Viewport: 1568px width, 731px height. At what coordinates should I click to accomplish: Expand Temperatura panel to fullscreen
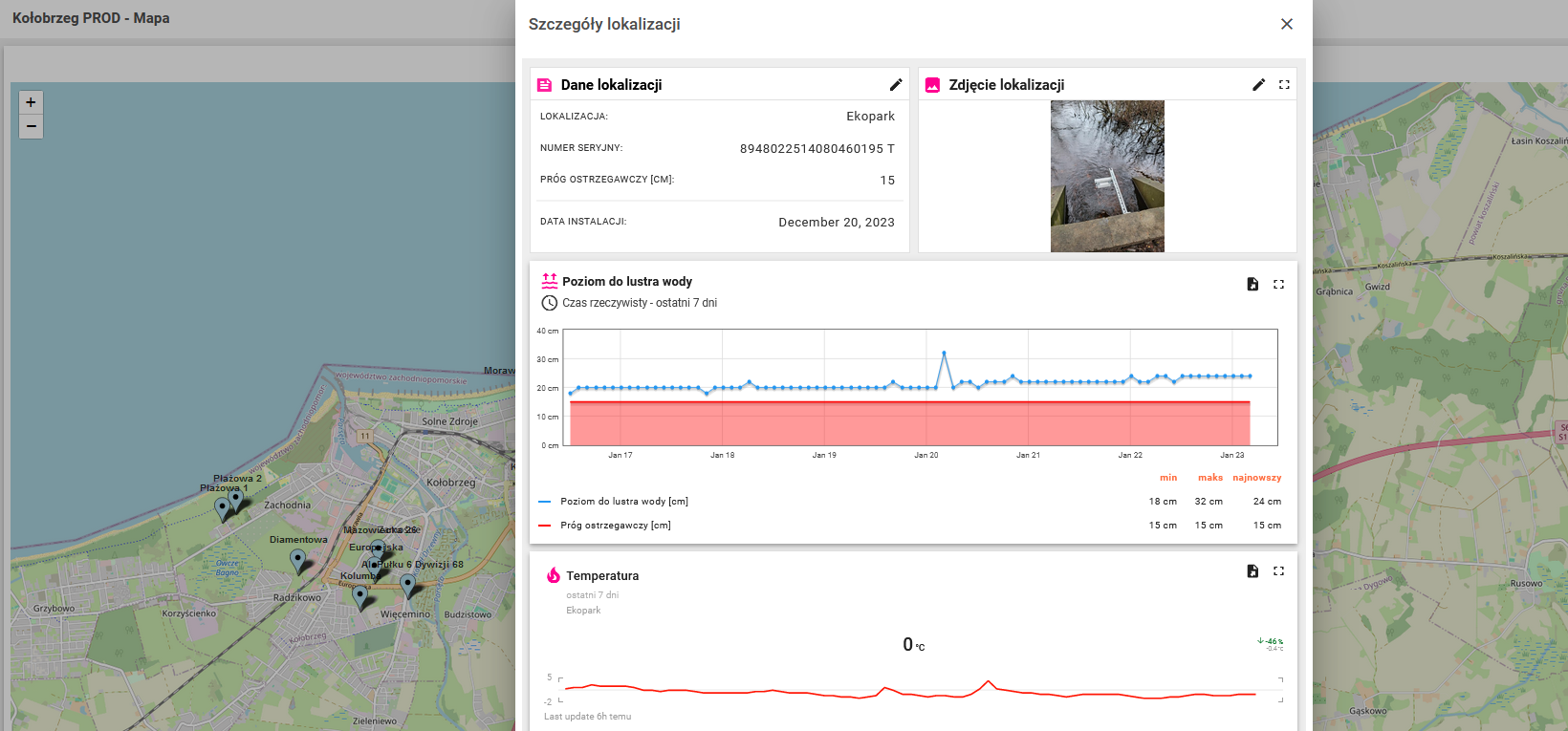1278,571
